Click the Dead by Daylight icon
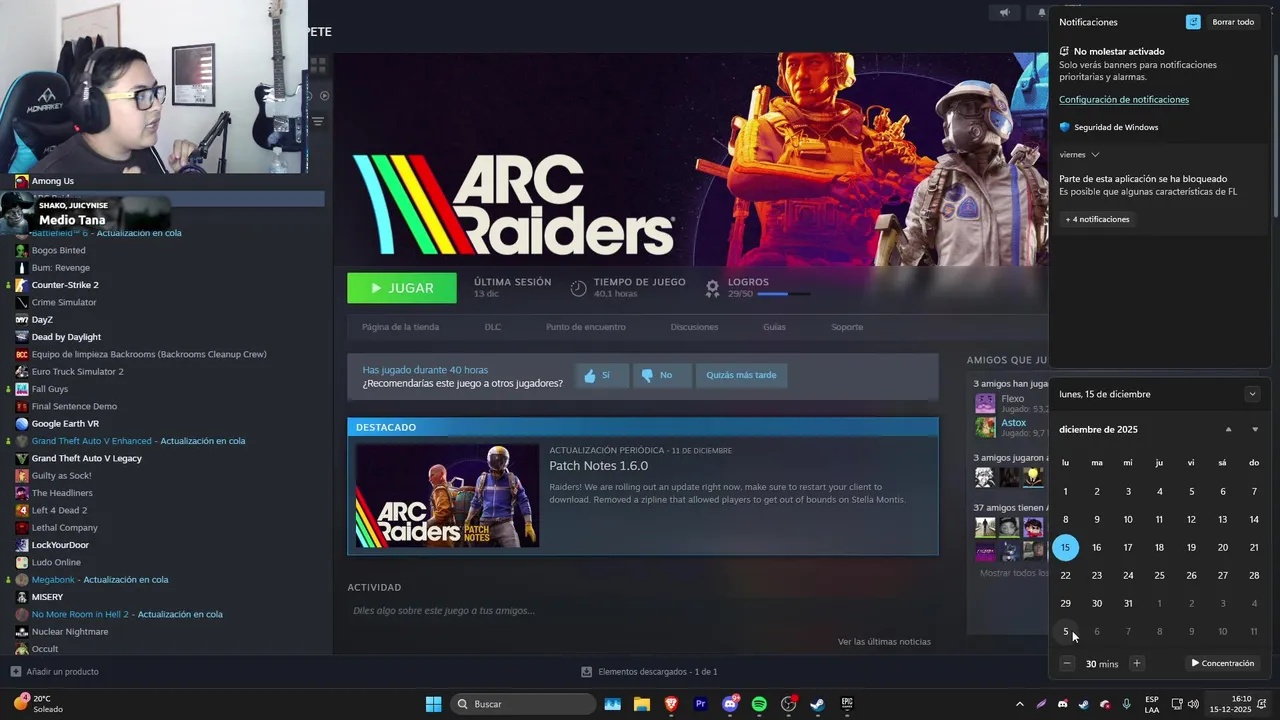The width and height of the screenshot is (1280, 720). tap(22, 337)
